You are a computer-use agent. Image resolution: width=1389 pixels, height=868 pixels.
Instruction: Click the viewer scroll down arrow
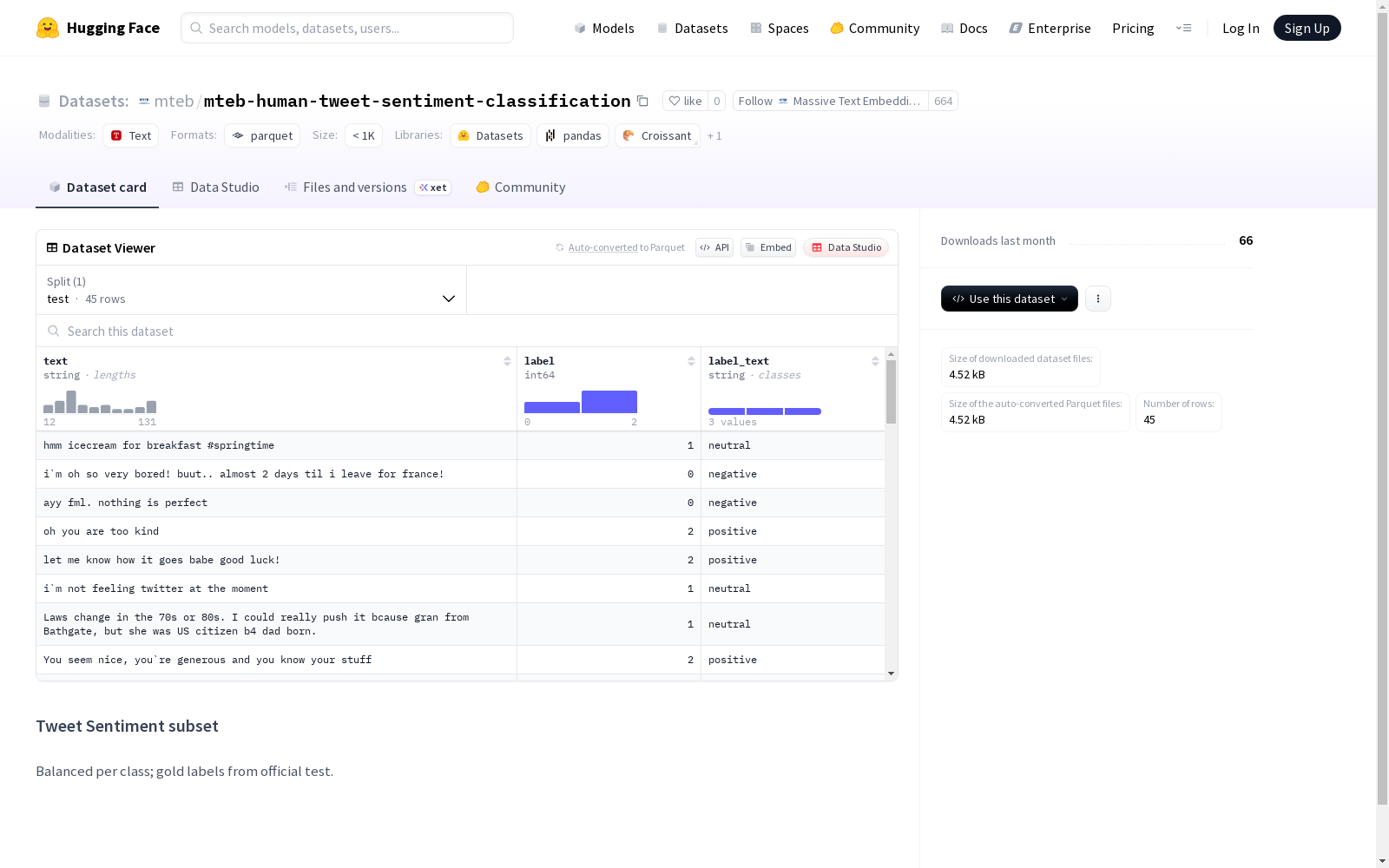click(891, 674)
